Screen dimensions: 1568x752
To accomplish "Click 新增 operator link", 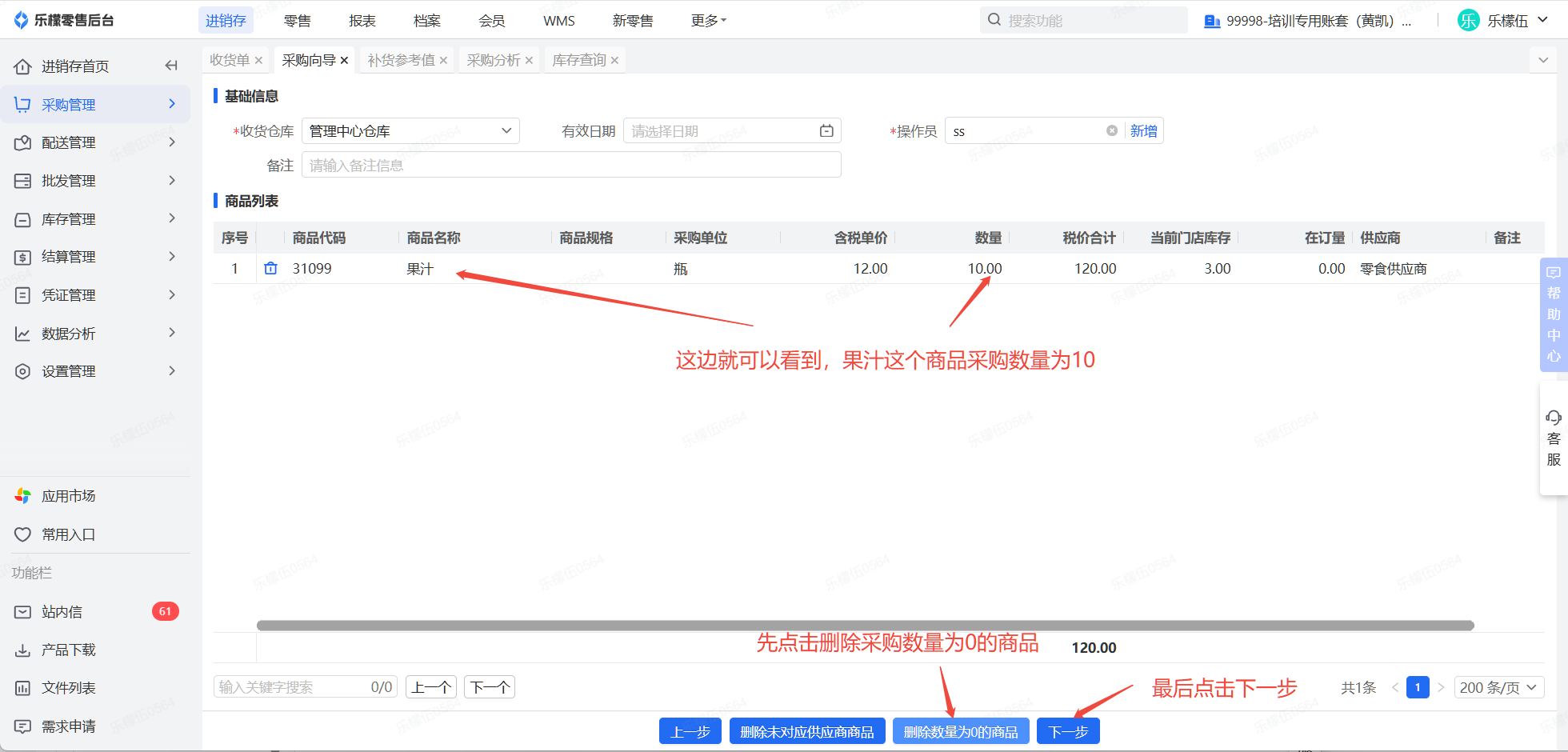I will pyautogui.click(x=1144, y=130).
